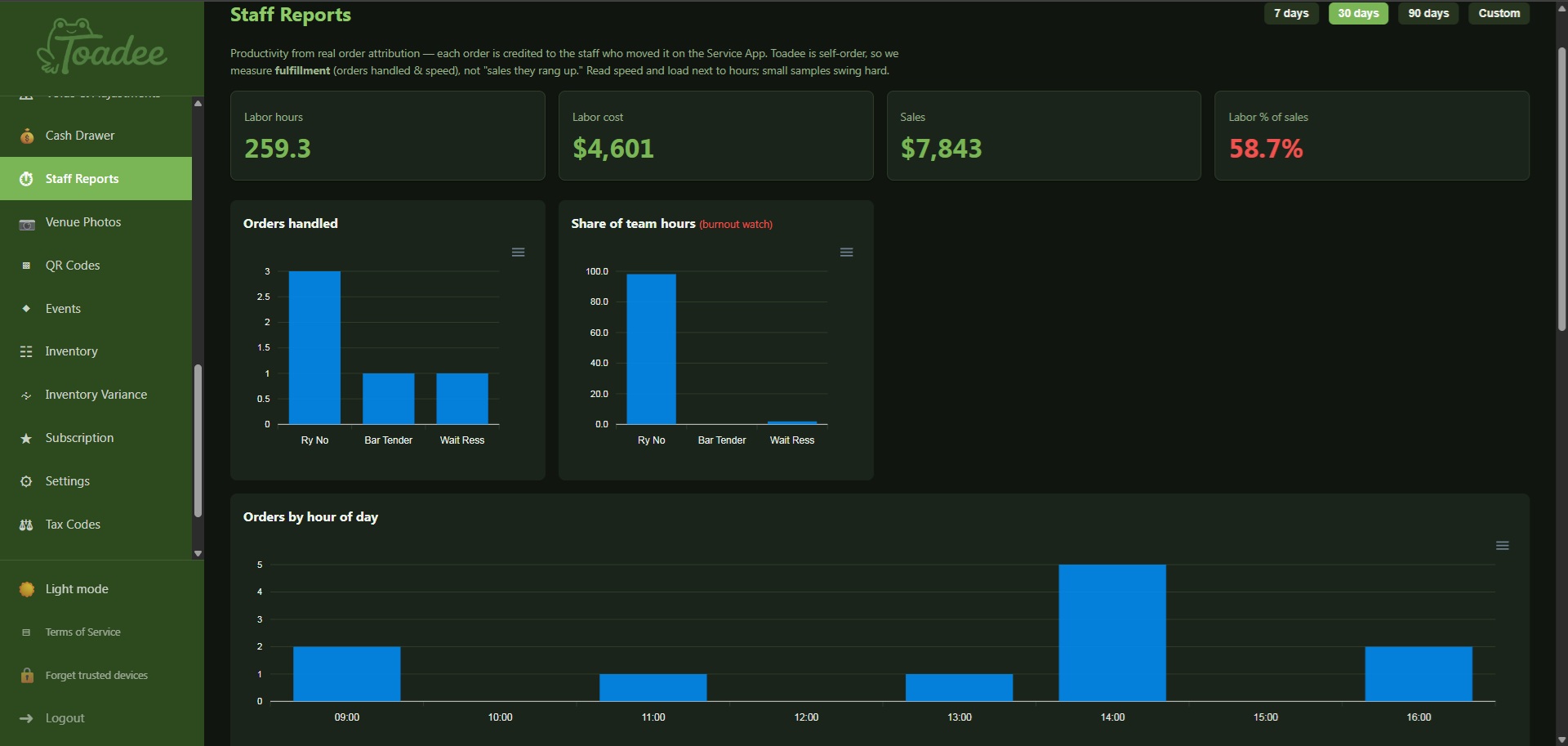Click the burnout watch label
The height and width of the screenshot is (746, 1568).
click(736, 225)
